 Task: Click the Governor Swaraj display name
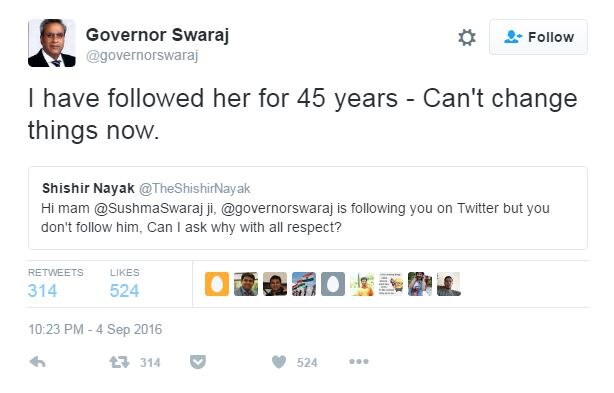(x=157, y=35)
